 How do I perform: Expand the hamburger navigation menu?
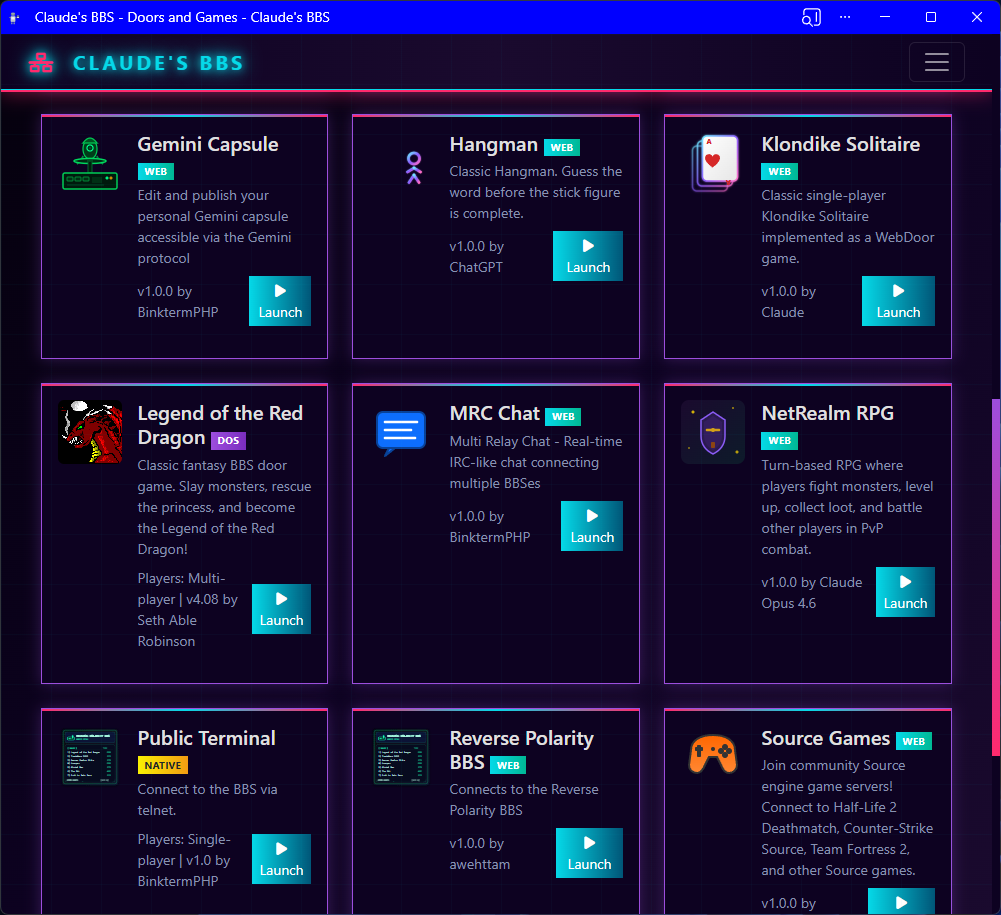pos(936,62)
